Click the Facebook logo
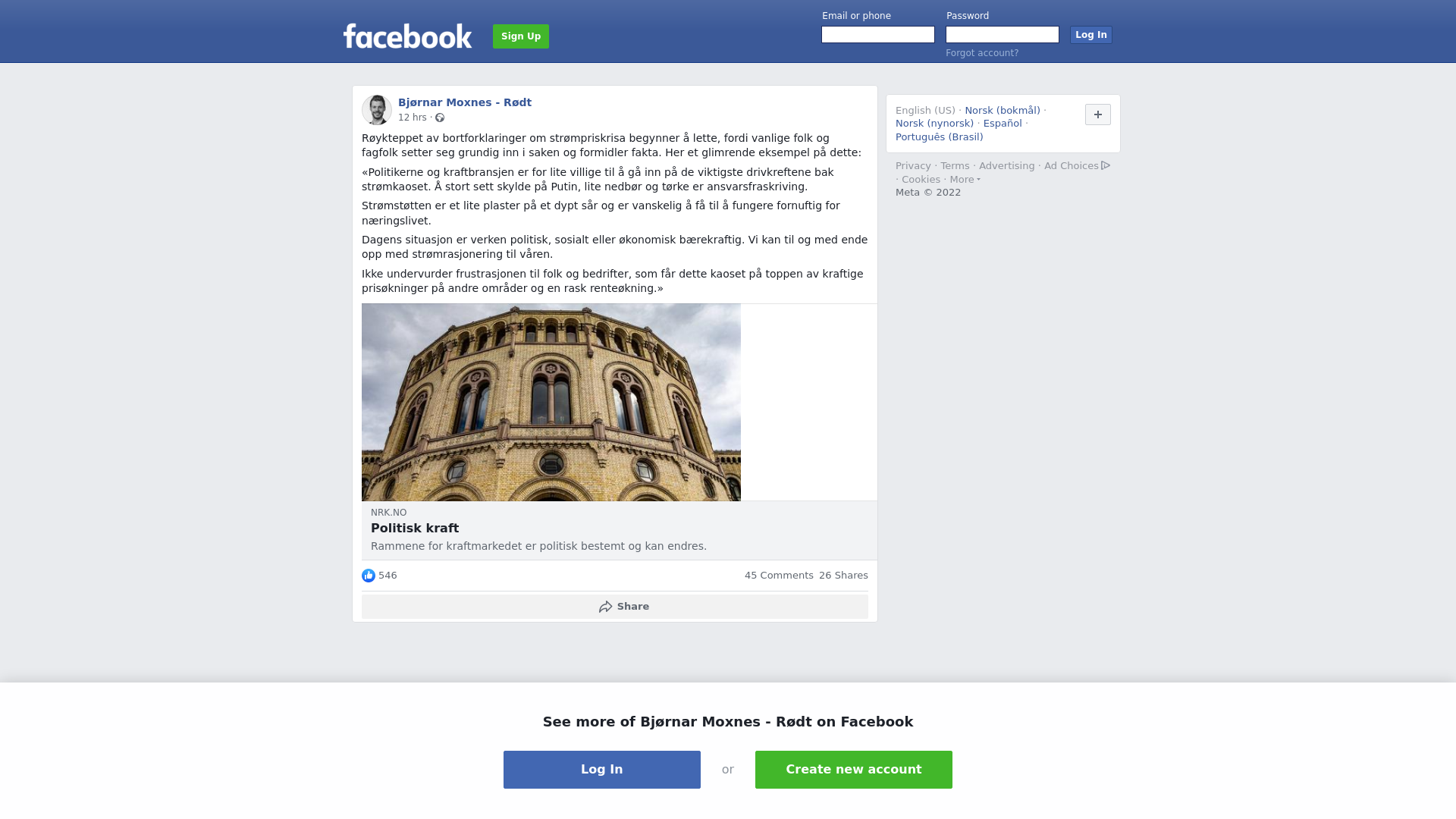Screen dimensions: 1456x819 click(407, 36)
